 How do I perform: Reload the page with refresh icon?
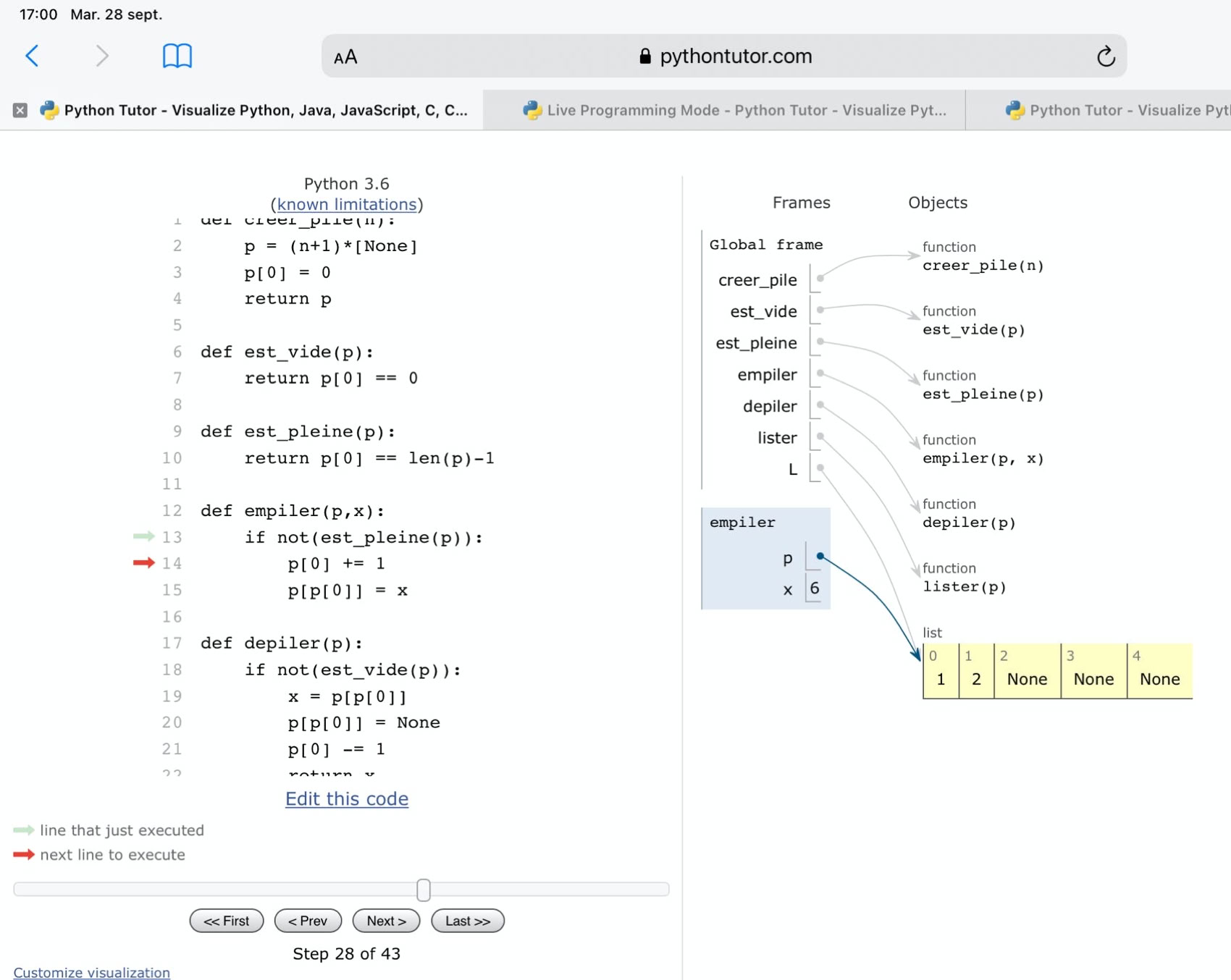(x=1105, y=56)
